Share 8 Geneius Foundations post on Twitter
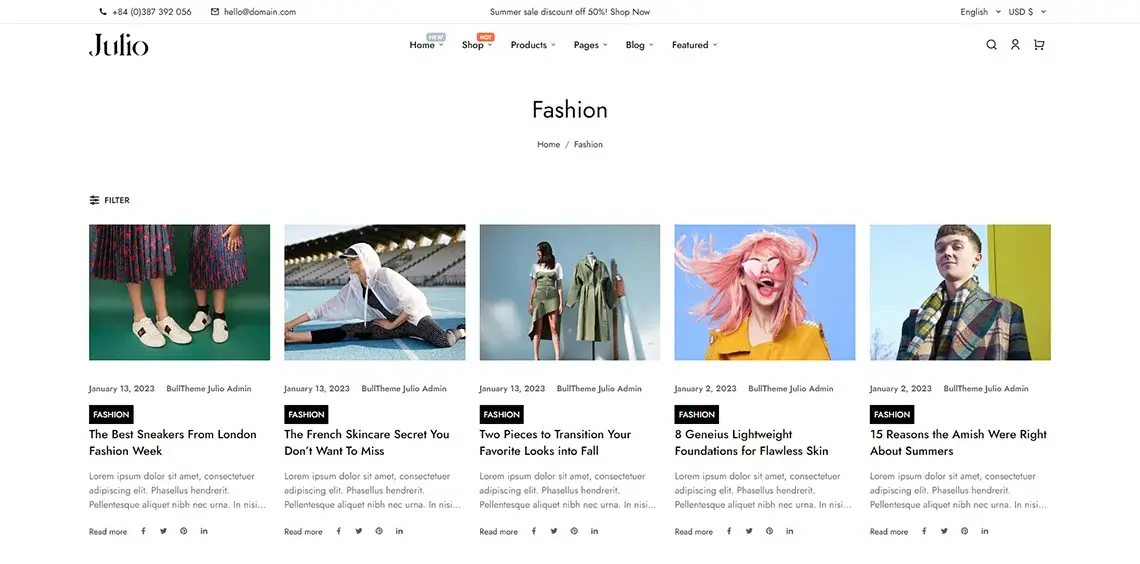Screen dimensions: 1140x564 pyautogui.click(x=750, y=531)
